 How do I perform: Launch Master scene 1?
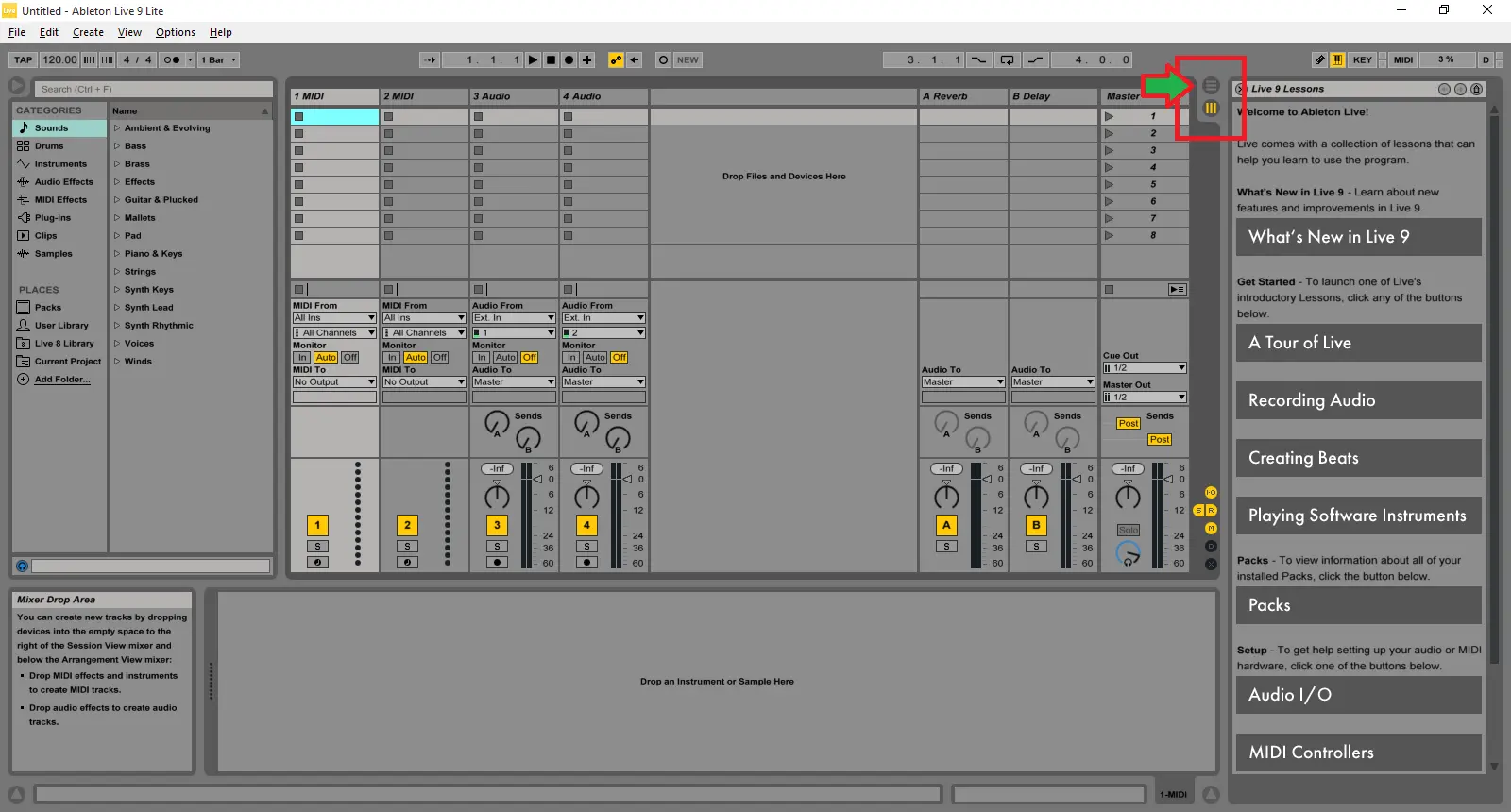[1109, 116]
